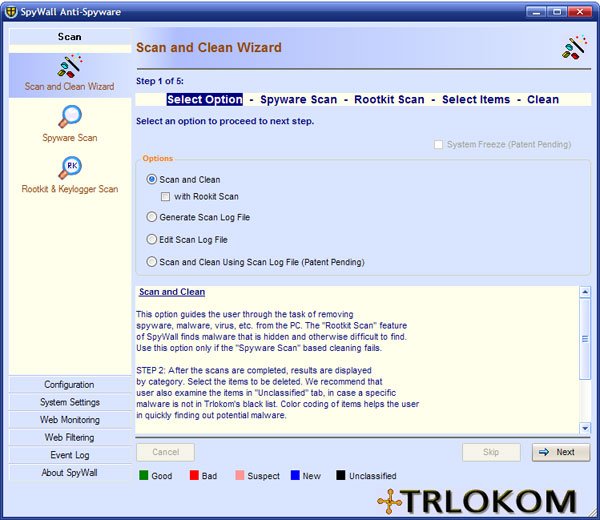
Task: Click the Step 1 of 5 text
Action: pyautogui.click(x=160, y=81)
